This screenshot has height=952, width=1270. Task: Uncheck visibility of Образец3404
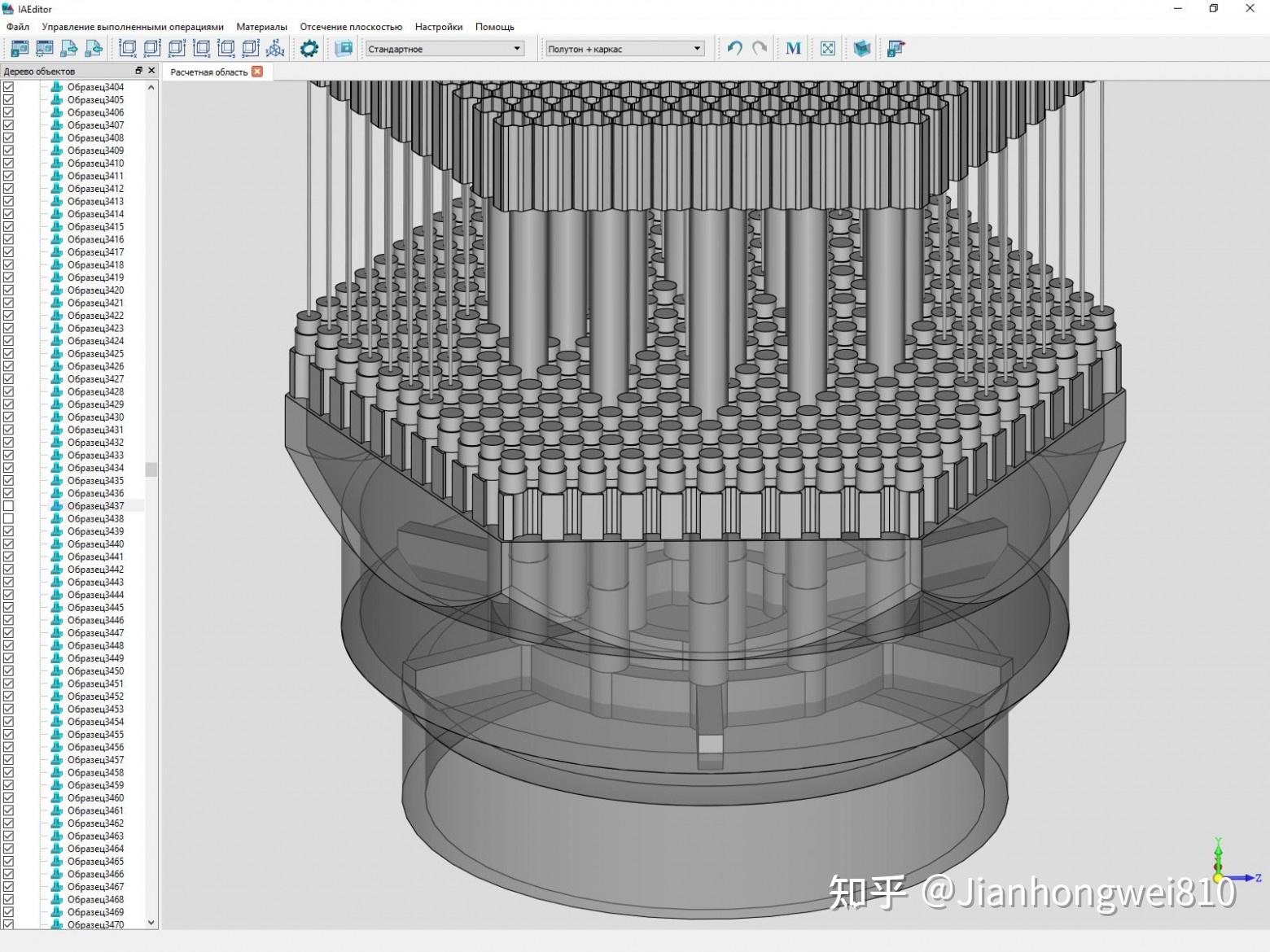tap(9, 87)
